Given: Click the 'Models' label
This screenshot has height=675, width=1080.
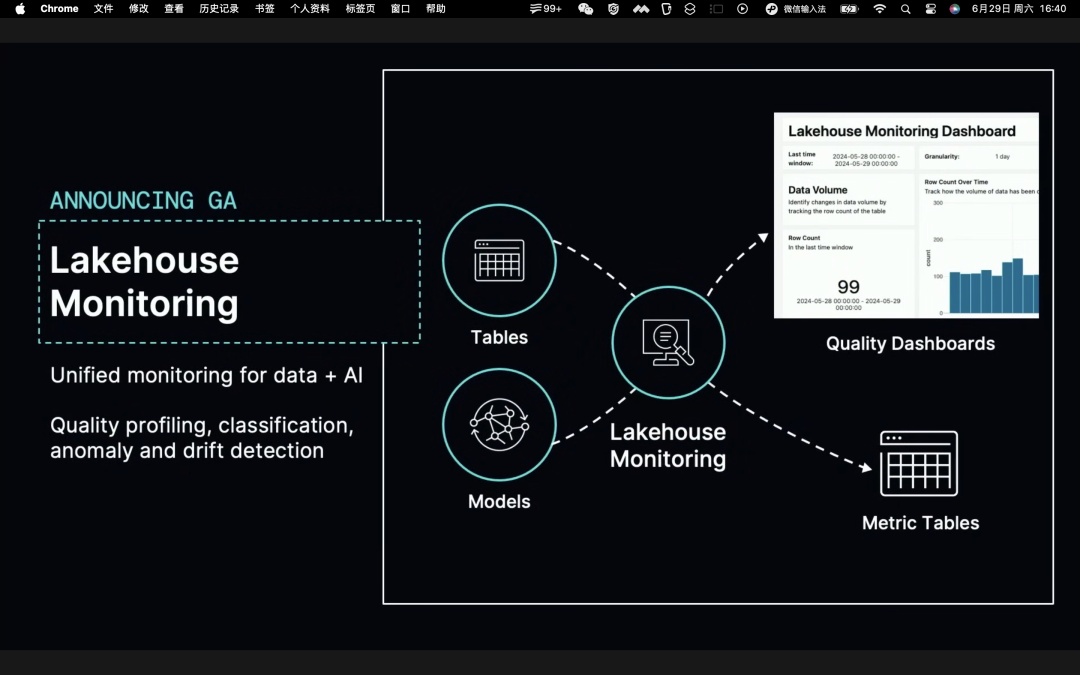Looking at the screenshot, I should [499, 501].
